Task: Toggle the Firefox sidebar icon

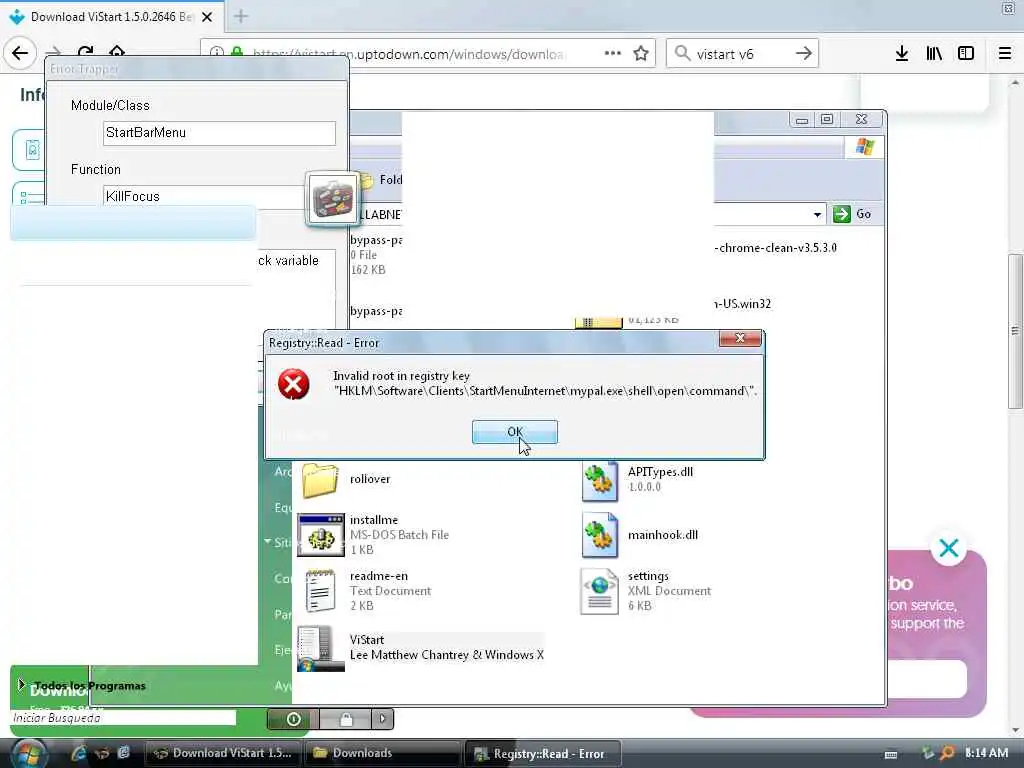Action: pyautogui.click(x=966, y=54)
